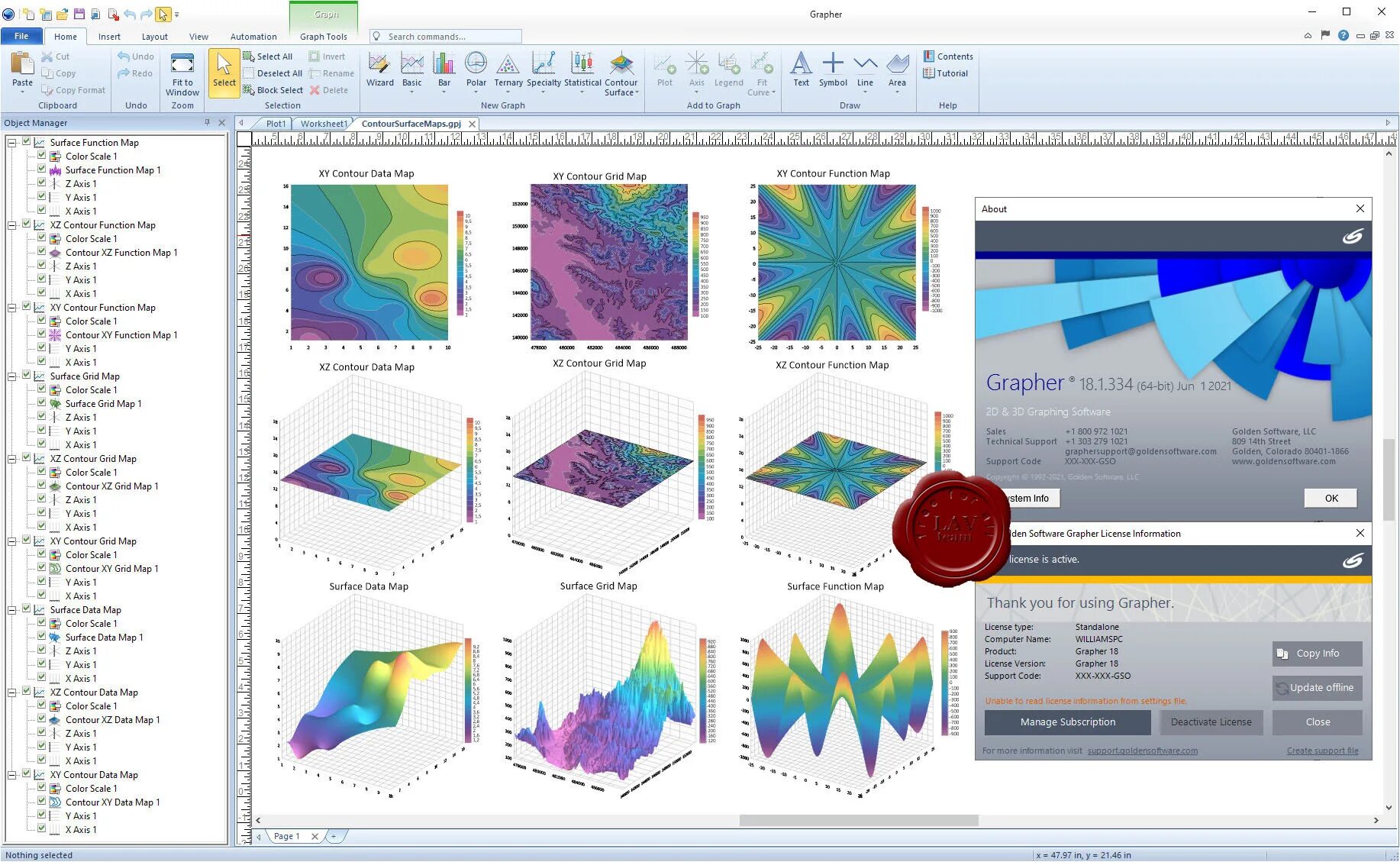
Task: Activate the Select arrow tool
Action: [x=224, y=73]
